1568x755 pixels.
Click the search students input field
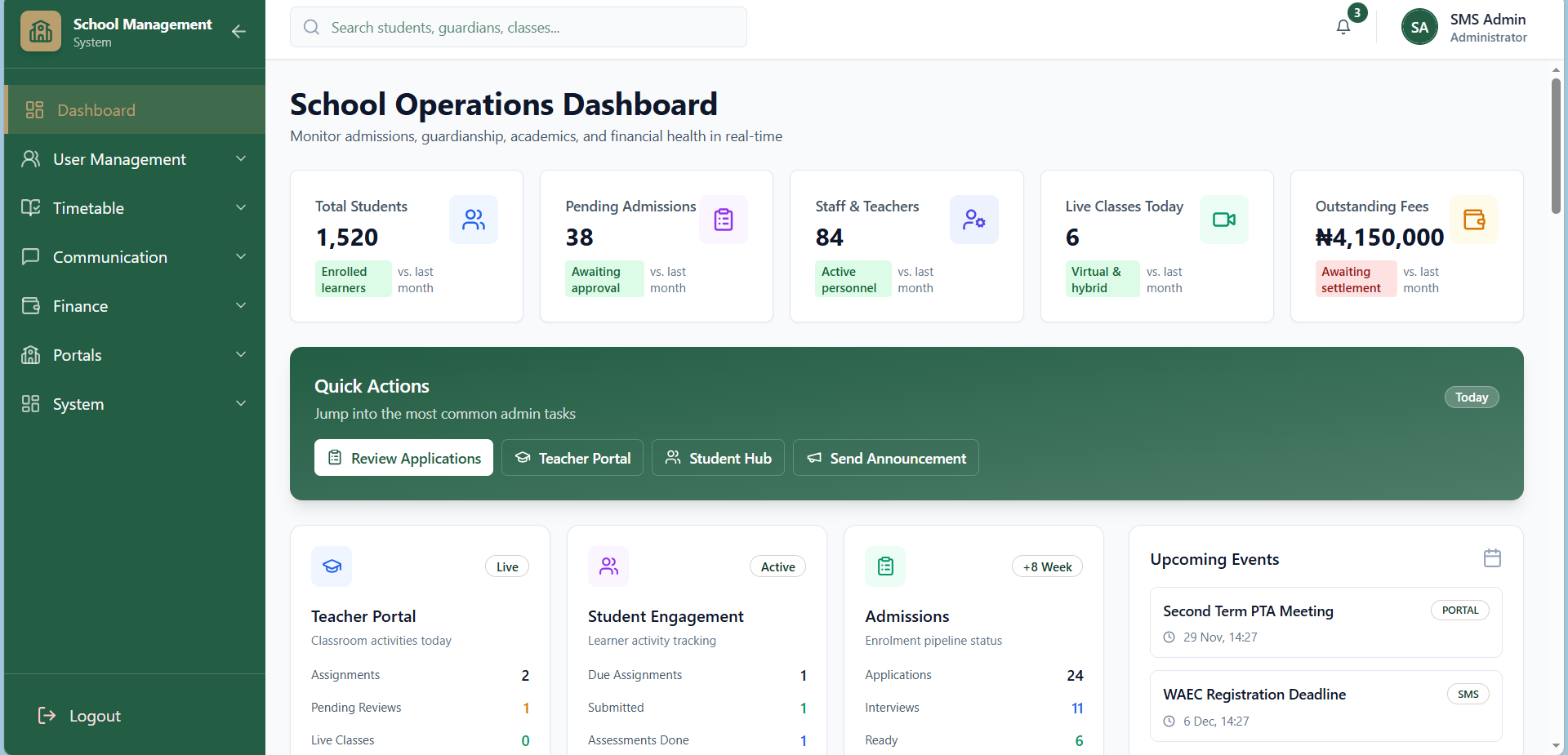[x=518, y=27]
